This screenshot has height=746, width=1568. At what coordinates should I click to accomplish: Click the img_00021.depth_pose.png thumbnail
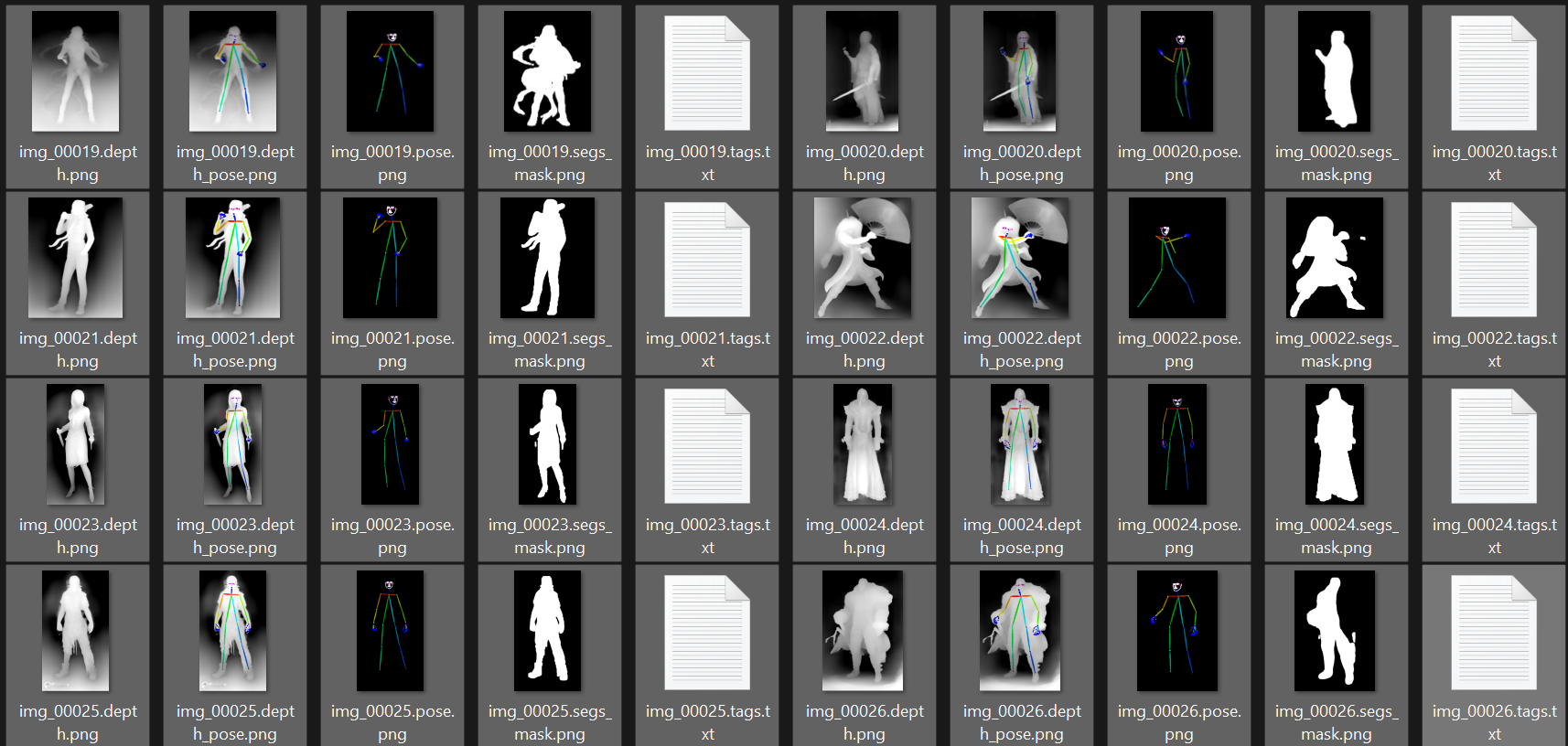coord(233,258)
